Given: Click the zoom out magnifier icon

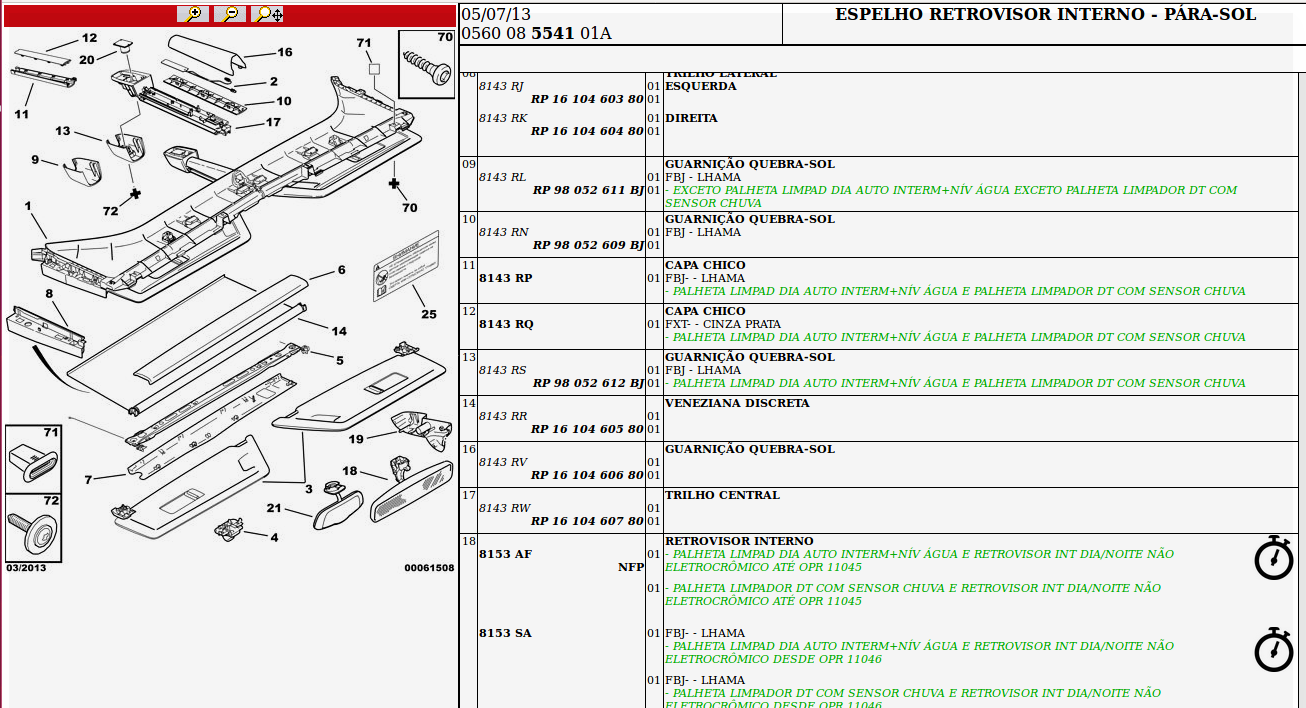Looking at the screenshot, I should (231, 14).
